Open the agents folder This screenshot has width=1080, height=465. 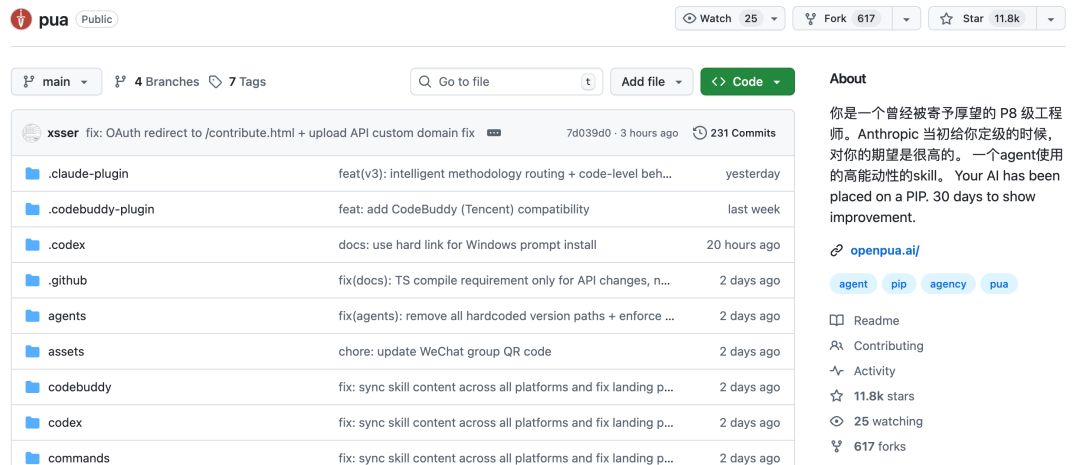point(67,316)
